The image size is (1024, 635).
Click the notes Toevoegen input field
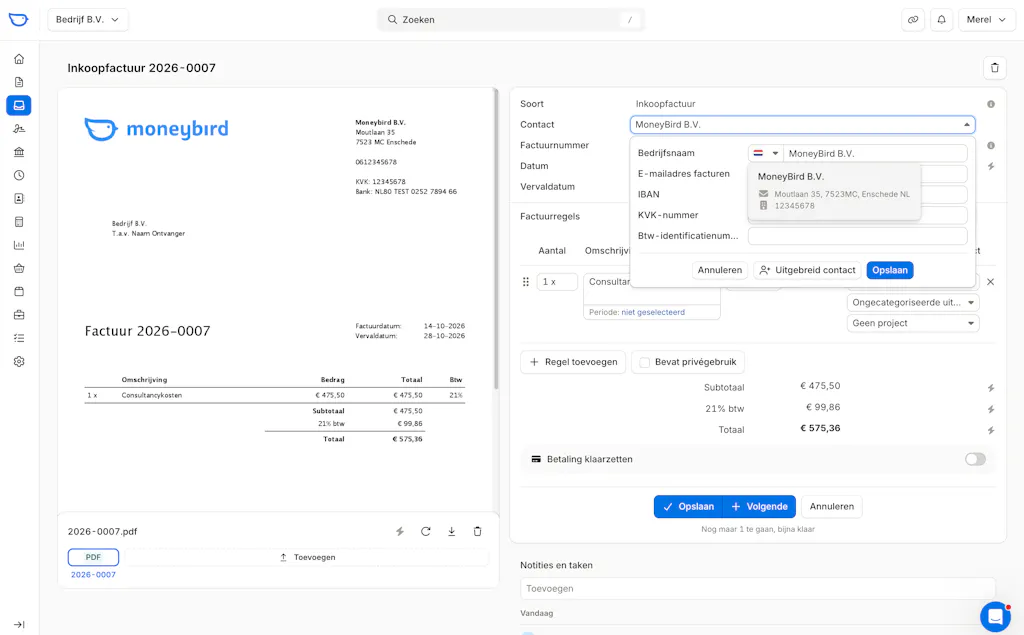pyautogui.click(x=758, y=589)
